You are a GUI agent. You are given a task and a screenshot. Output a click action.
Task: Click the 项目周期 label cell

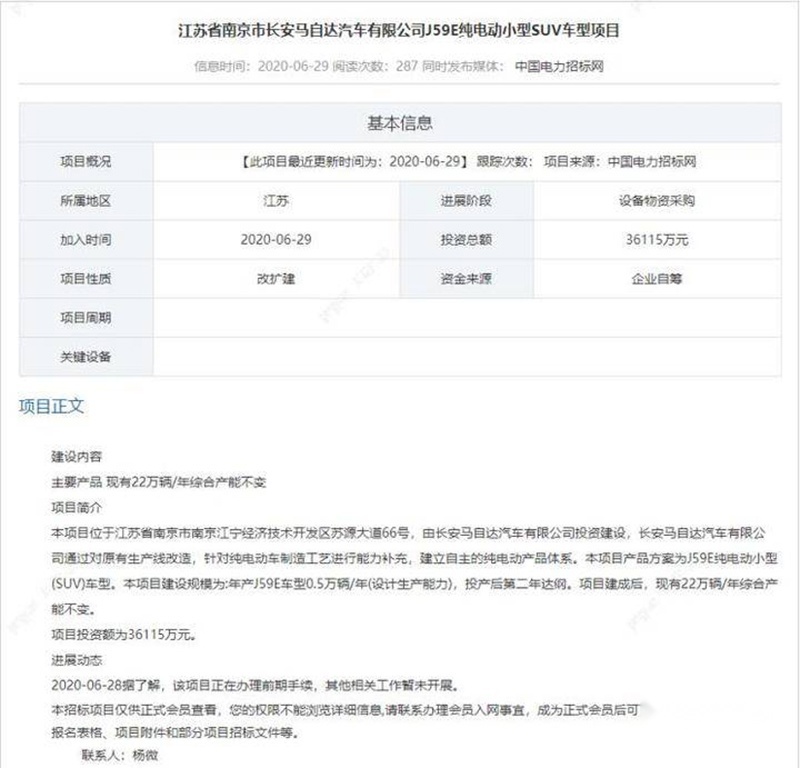point(86,318)
